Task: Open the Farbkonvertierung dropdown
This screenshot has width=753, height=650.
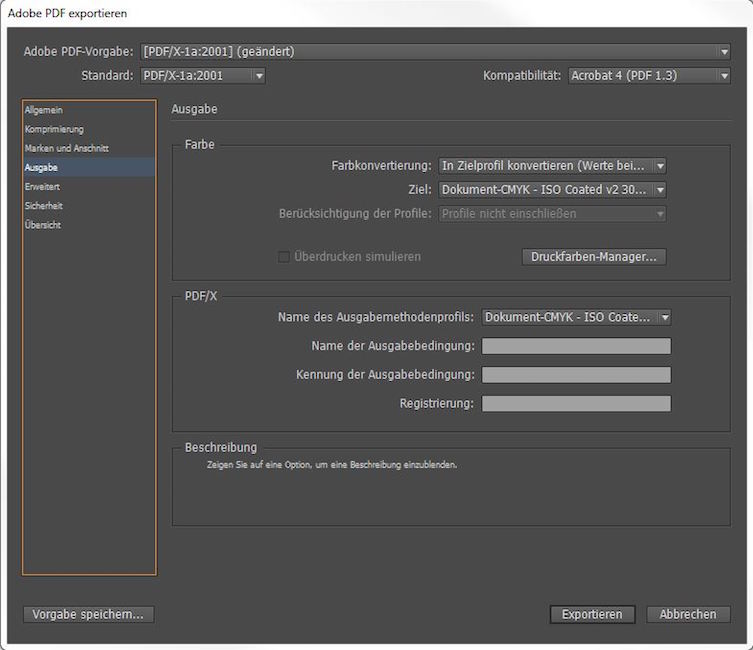Action: point(552,166)
